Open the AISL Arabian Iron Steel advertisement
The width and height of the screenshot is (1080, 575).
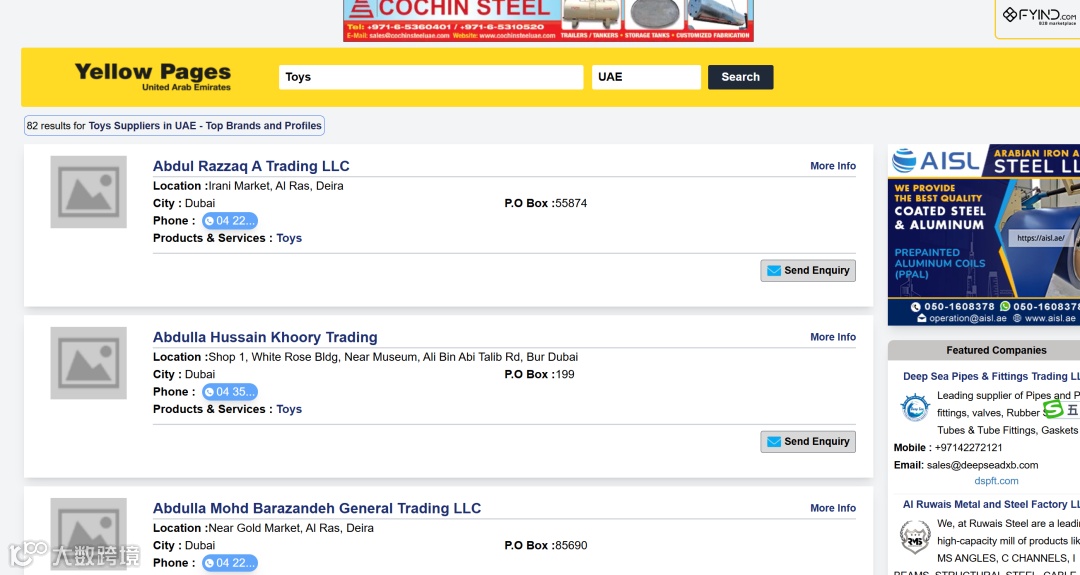[x=984, y=235]
